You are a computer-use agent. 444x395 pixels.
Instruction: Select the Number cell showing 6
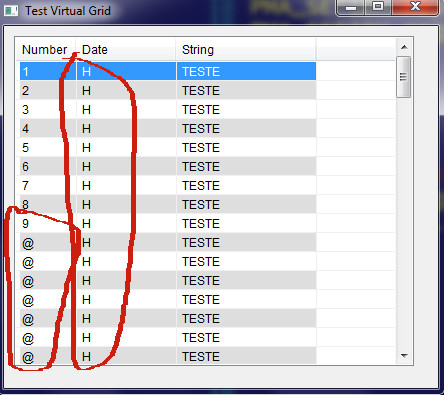pyautogui.click(x=48, y=166)
